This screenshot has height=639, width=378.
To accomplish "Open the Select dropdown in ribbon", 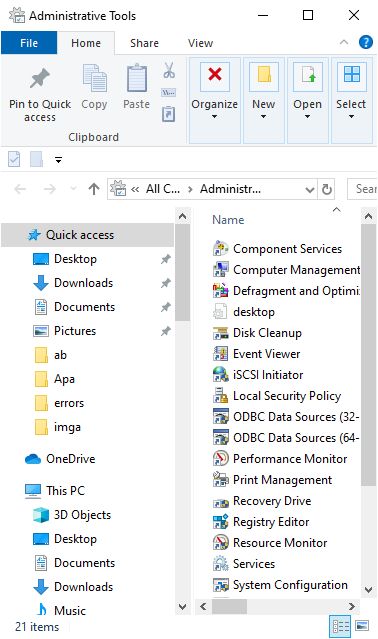I will [x=351, y=100].
